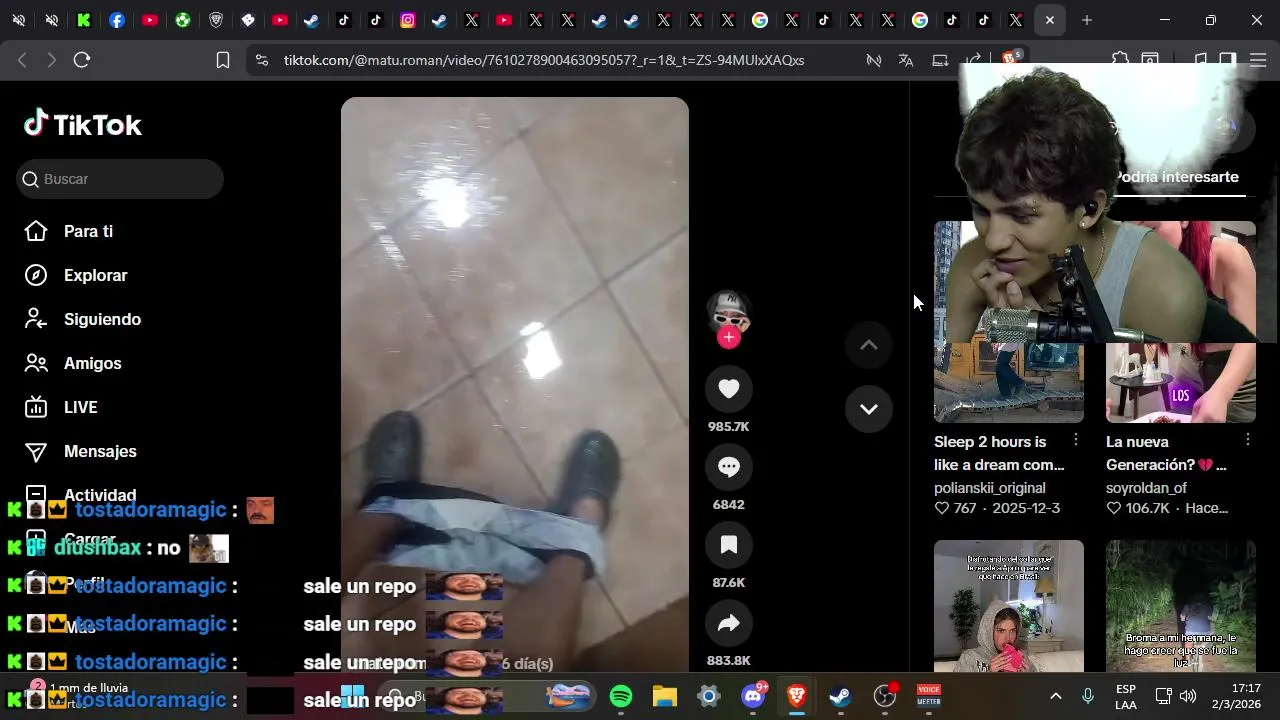Bookmark this page in the toolbar
1280x720 pixels.
(x=223, y=60)
